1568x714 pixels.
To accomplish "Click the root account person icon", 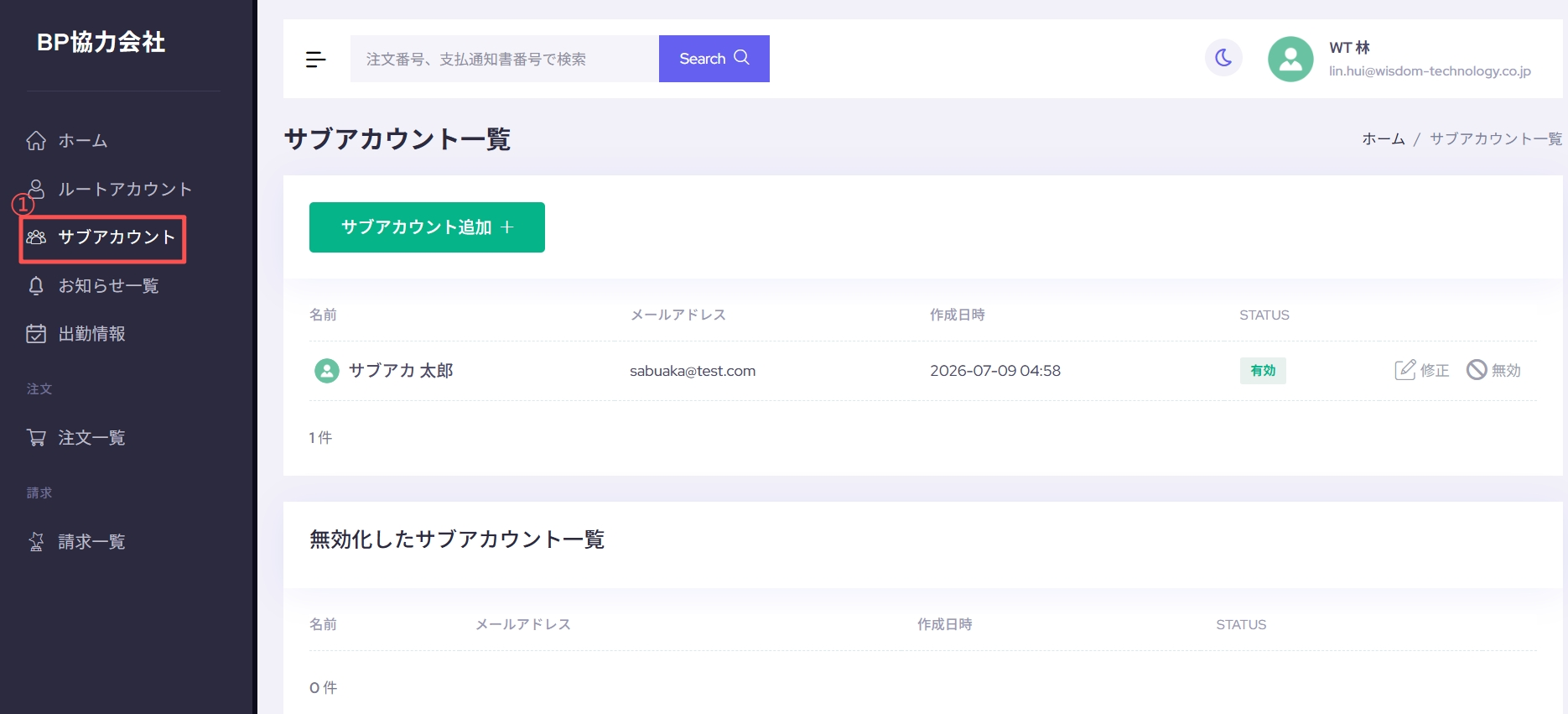I will click(36, 189).
